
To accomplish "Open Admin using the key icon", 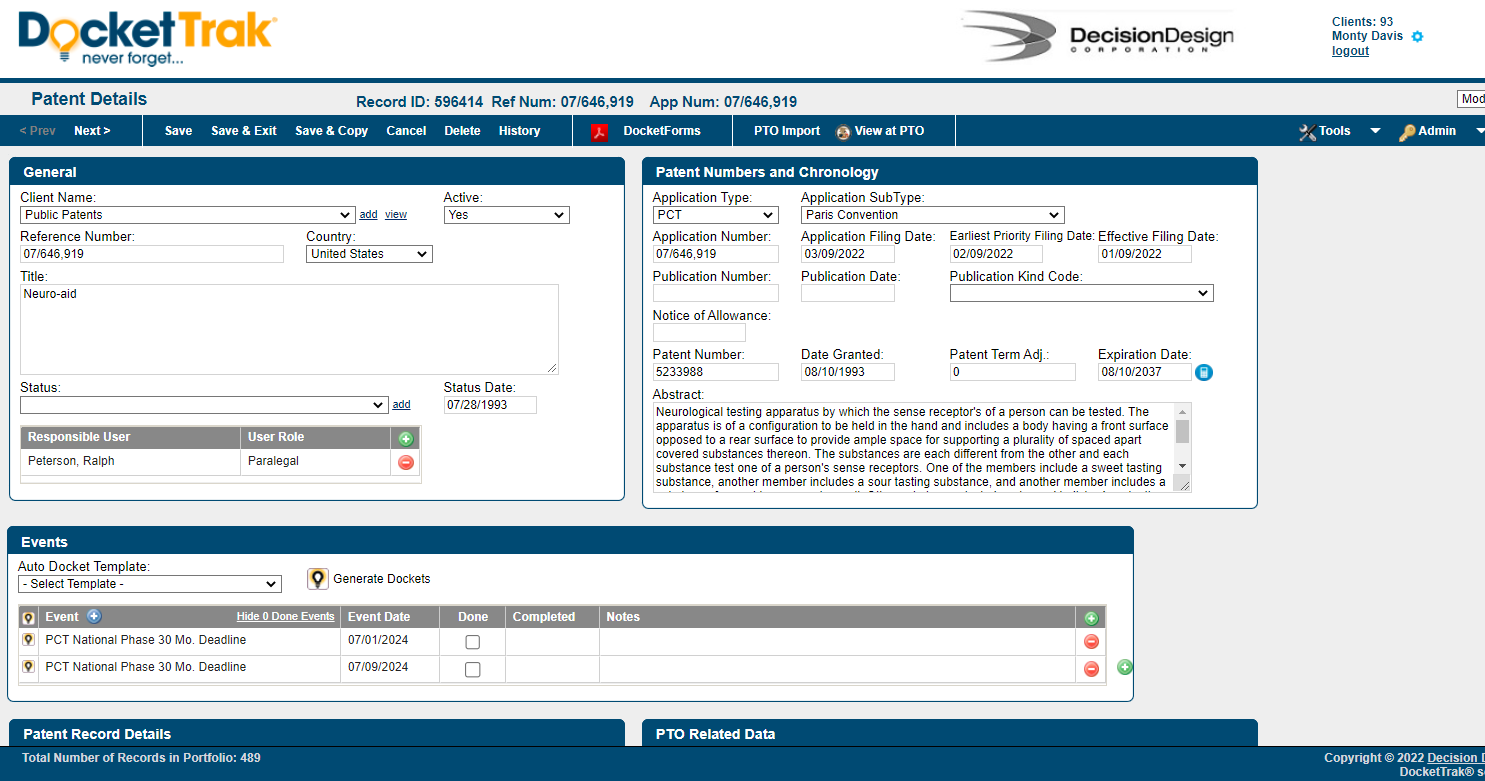I will [1407, 130].
